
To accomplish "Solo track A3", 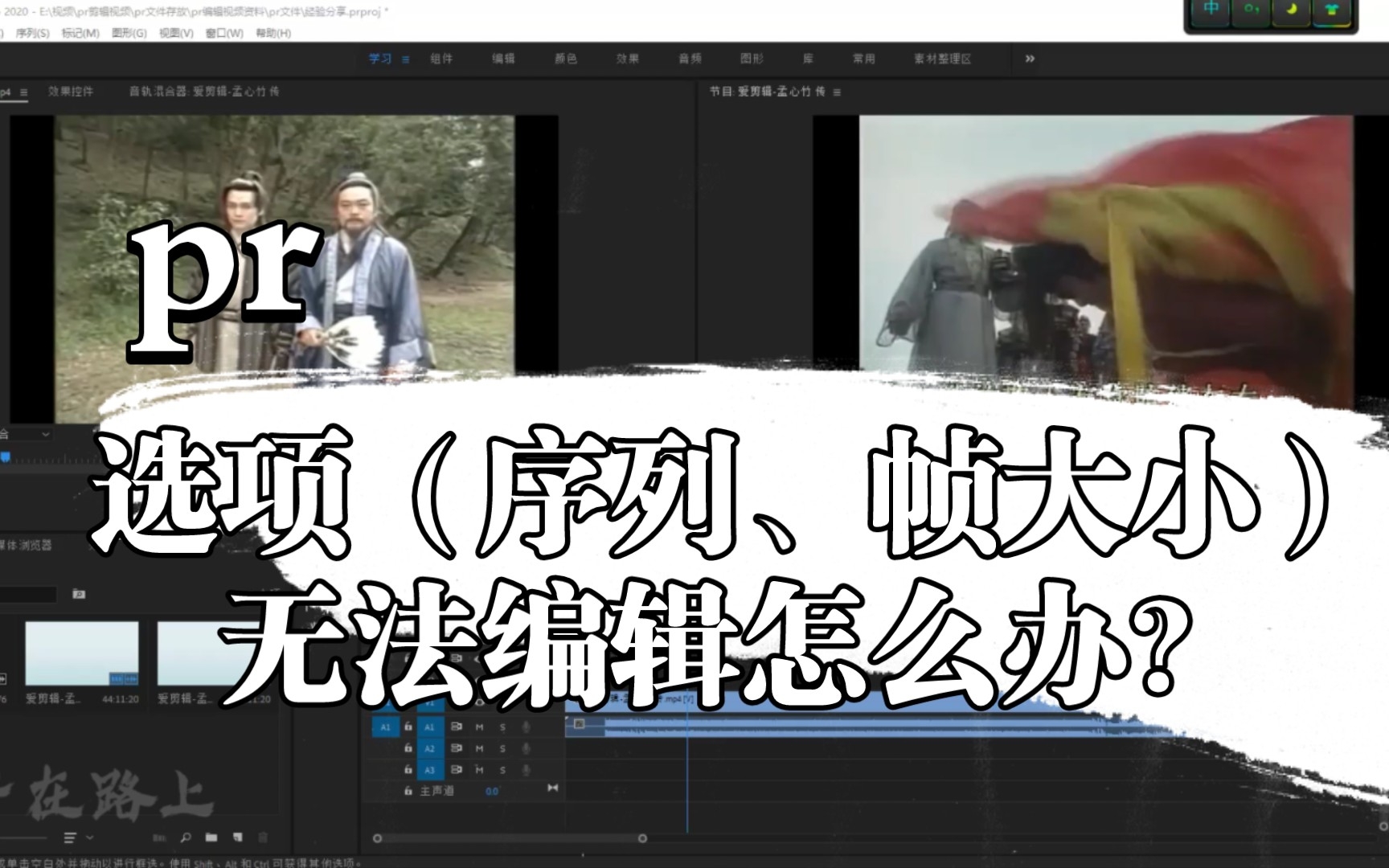I will 503,770.
